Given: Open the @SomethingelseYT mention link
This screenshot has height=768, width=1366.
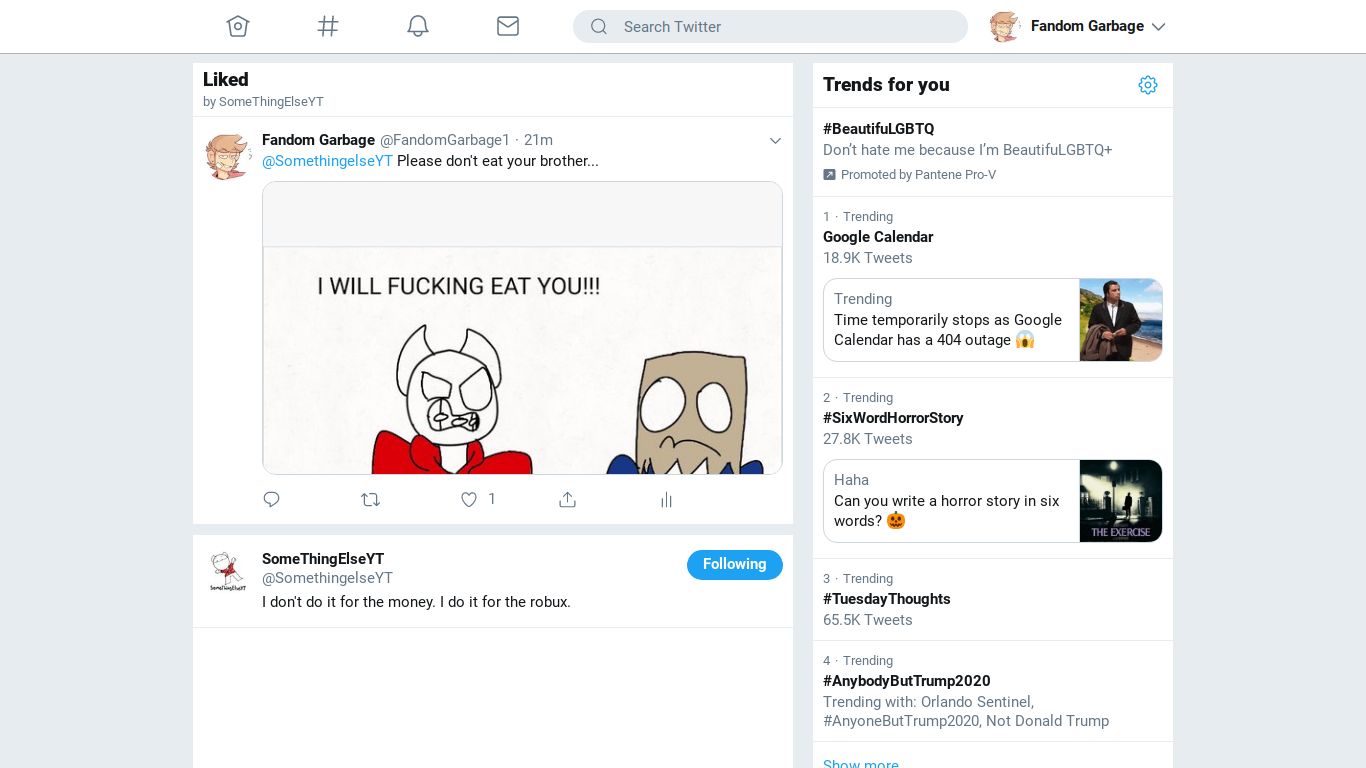Looking at the screenshot, I should (327, 161).
